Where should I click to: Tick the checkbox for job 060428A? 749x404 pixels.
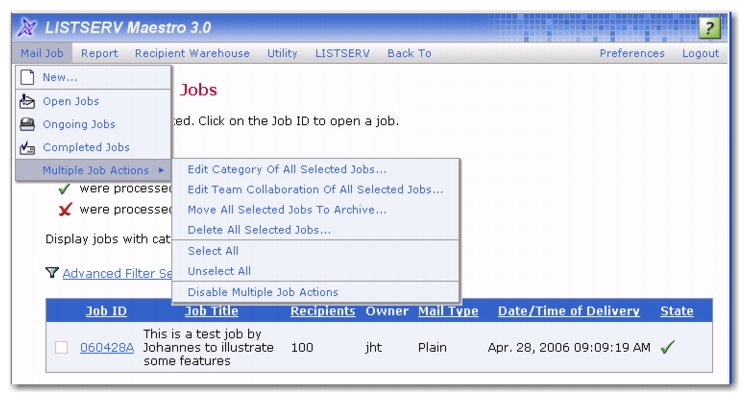point(61,347)
